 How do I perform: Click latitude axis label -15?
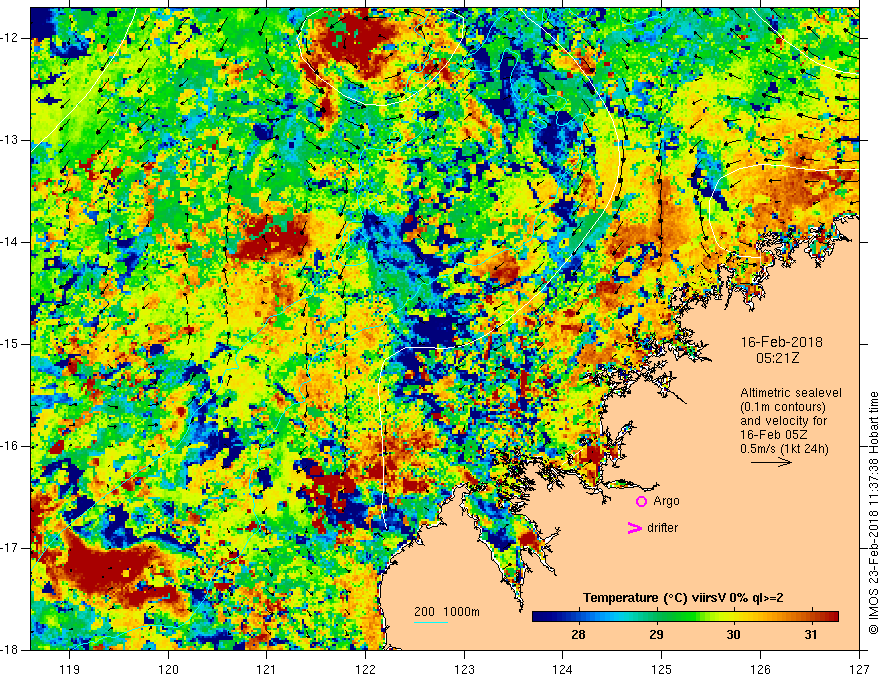10,344
